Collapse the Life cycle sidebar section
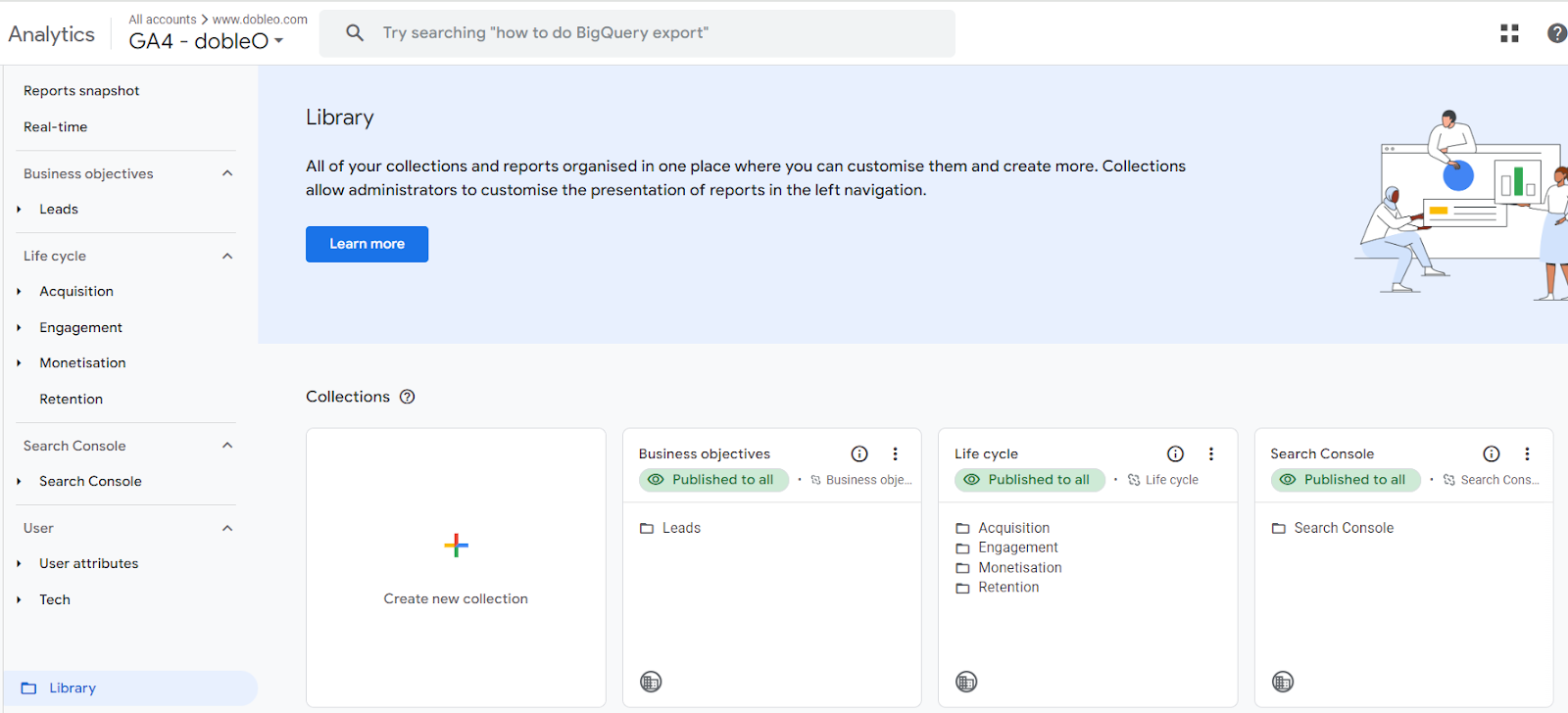This screenshot has width=1568, height=713. click(227, 256)
